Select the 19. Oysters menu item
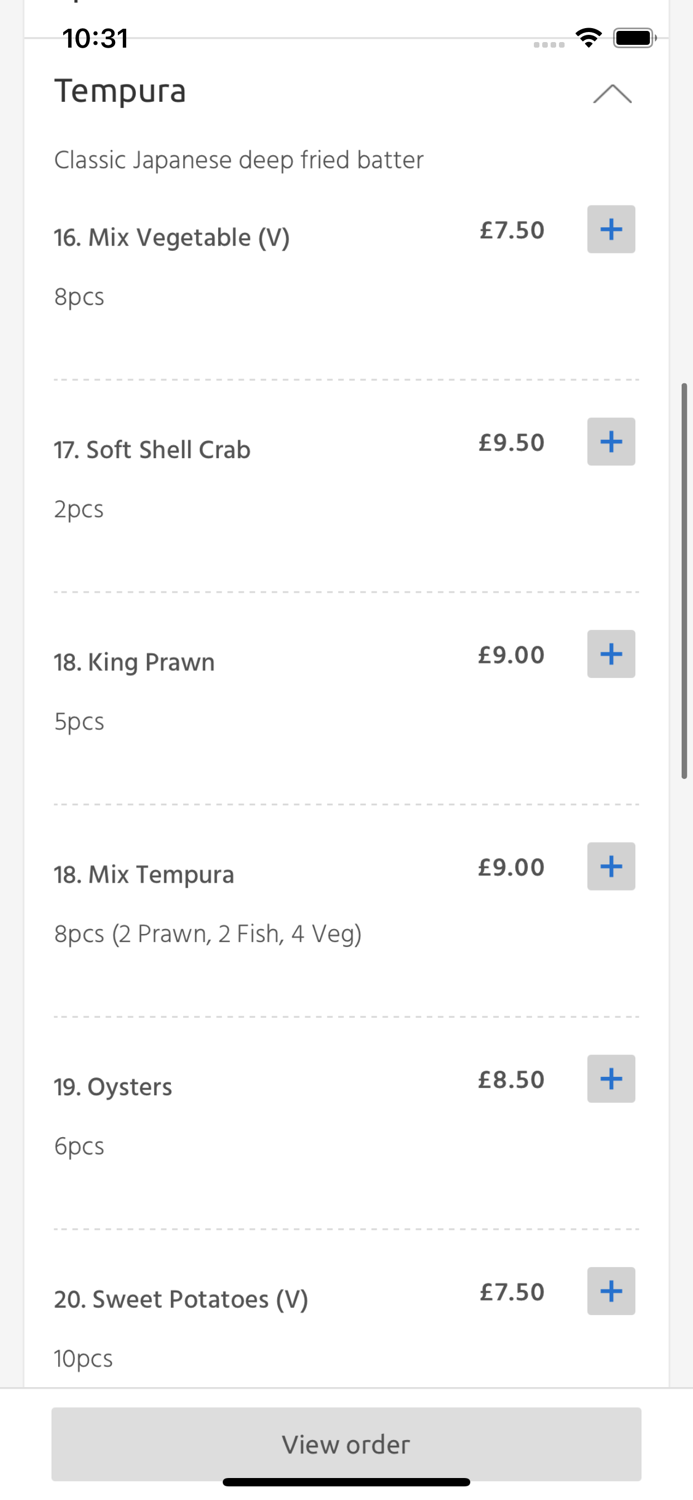693x1500 pixels. [x=112, y=1087]
